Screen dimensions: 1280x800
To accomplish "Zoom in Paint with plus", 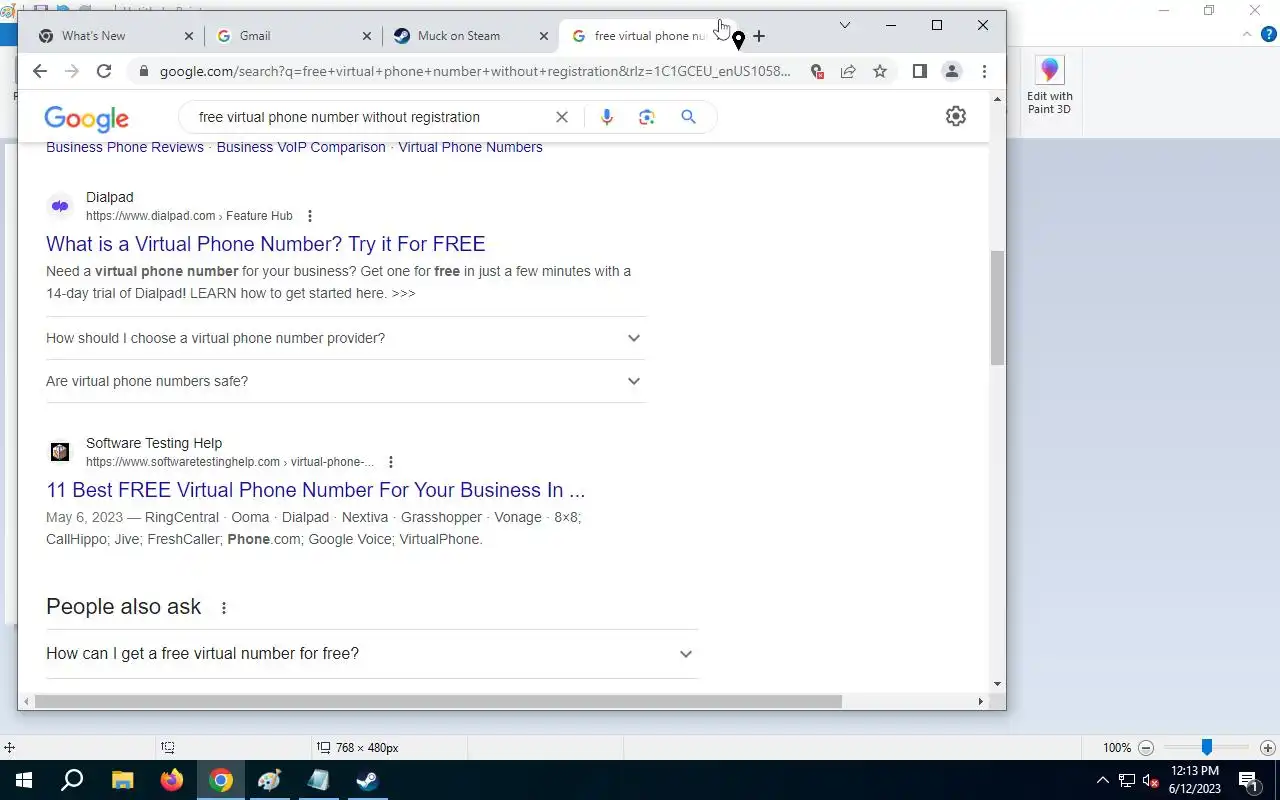I will (1267, 748).
